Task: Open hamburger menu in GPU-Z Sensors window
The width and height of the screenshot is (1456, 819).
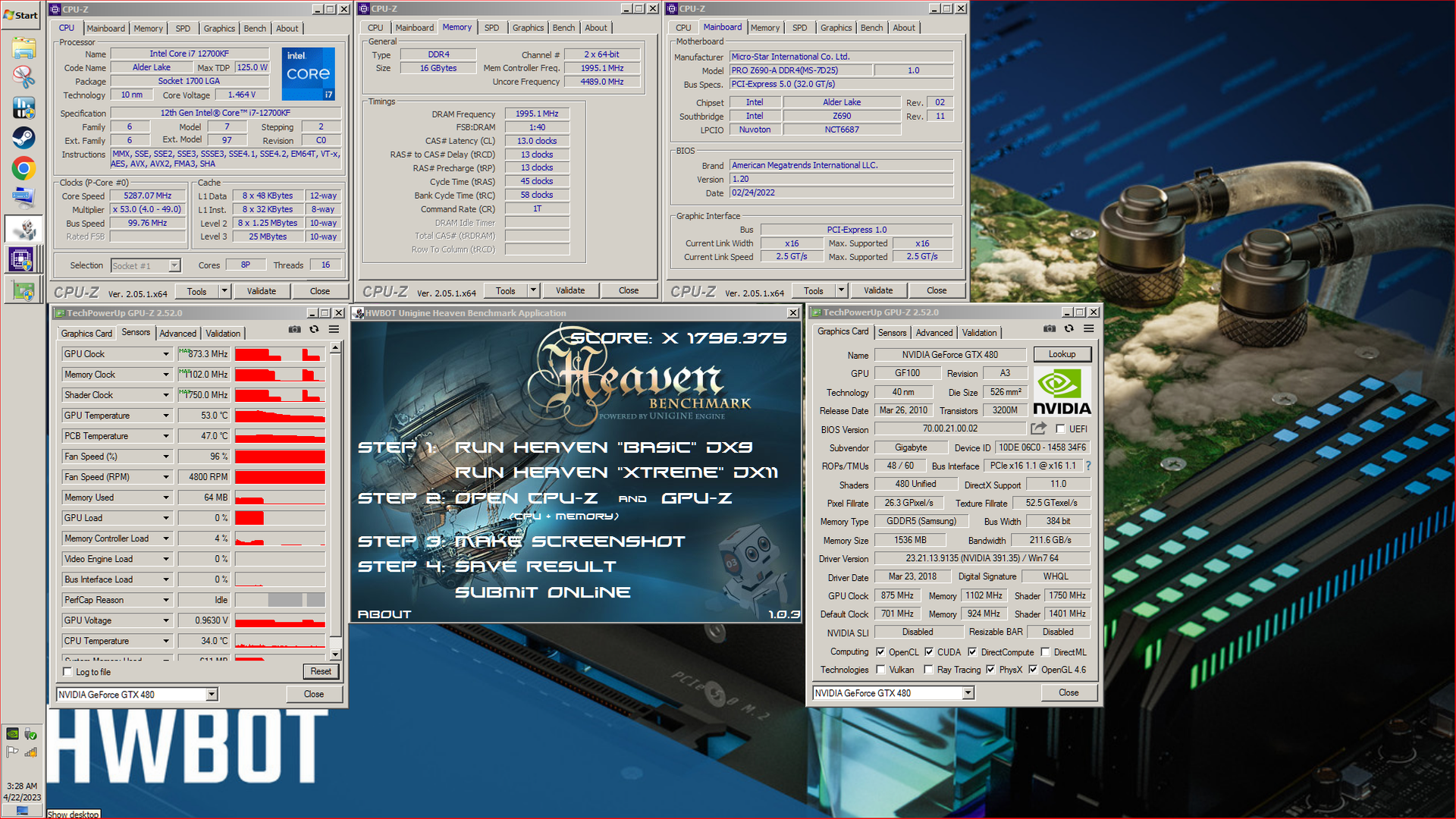Action: [x=334, y=330]
